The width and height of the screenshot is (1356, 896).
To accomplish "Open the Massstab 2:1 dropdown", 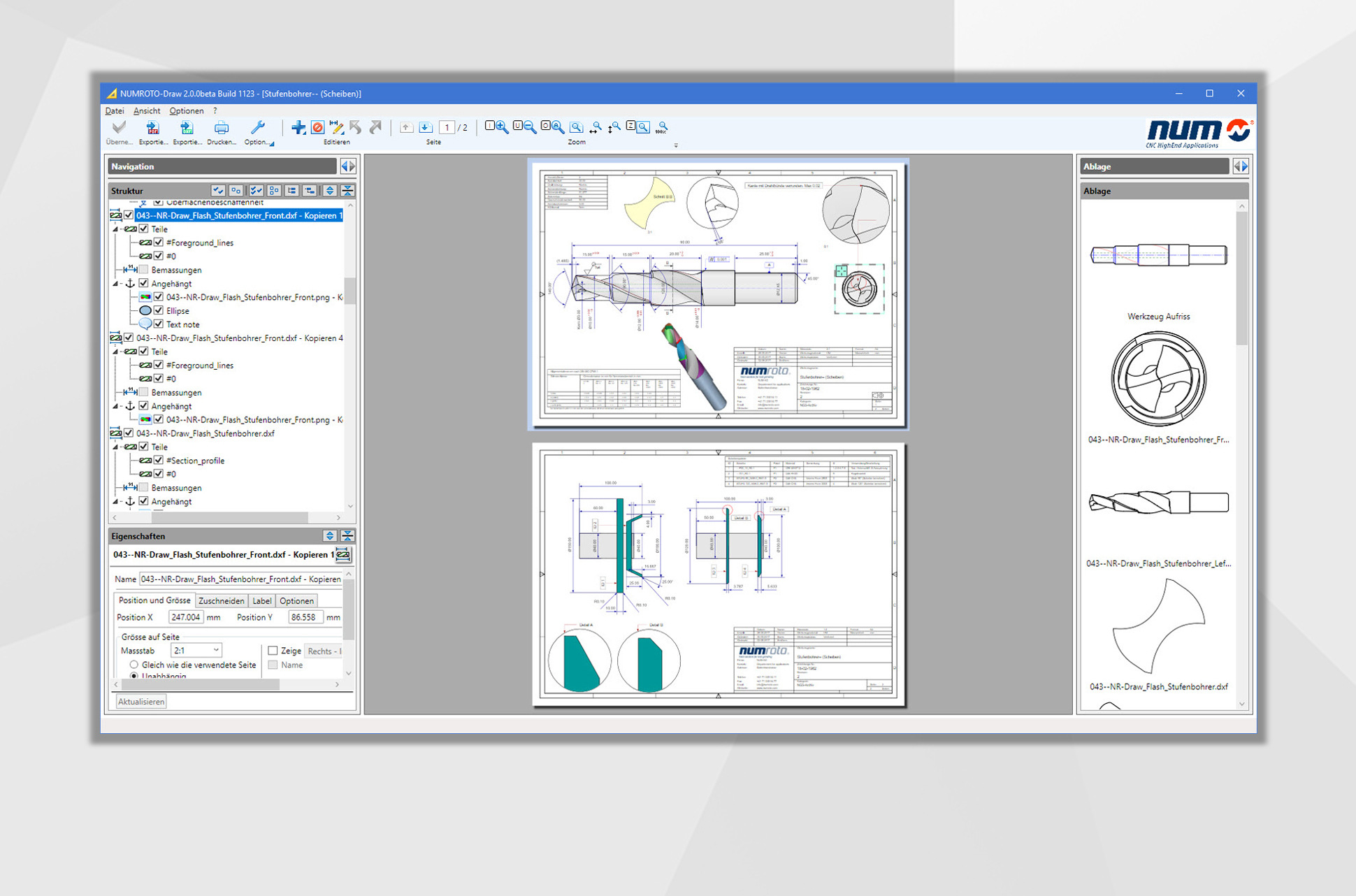I will 215,651.
